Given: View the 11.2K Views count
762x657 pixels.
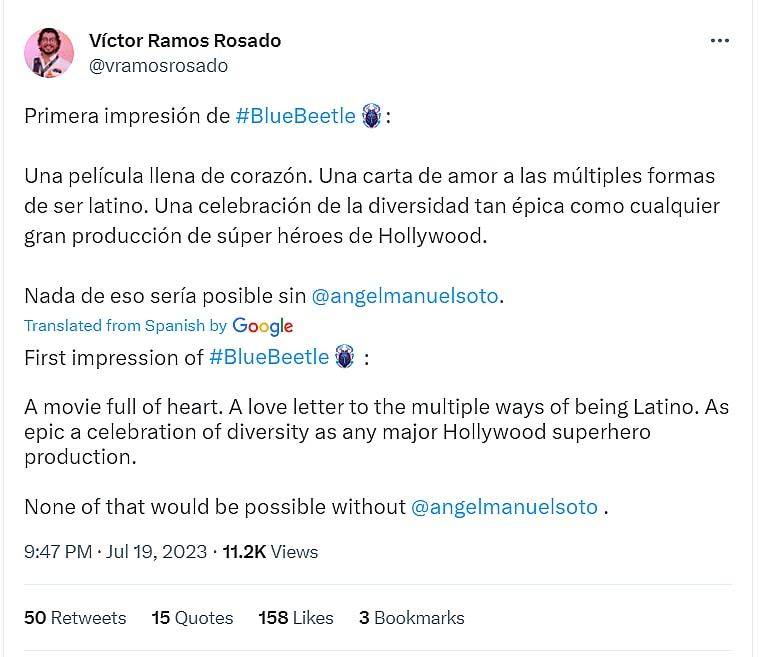Looking at the screenshot, I should point(270,552).
